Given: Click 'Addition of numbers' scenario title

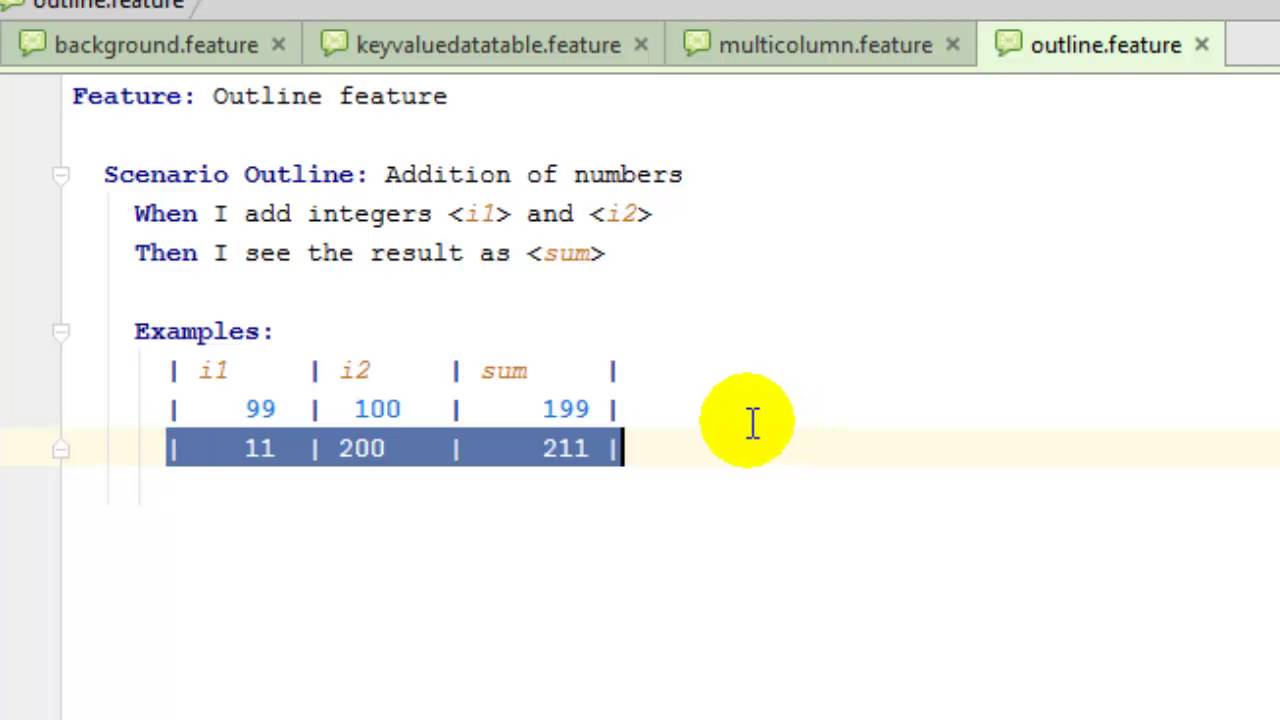Looking at the screenshot, I should [x=533, y=174].
